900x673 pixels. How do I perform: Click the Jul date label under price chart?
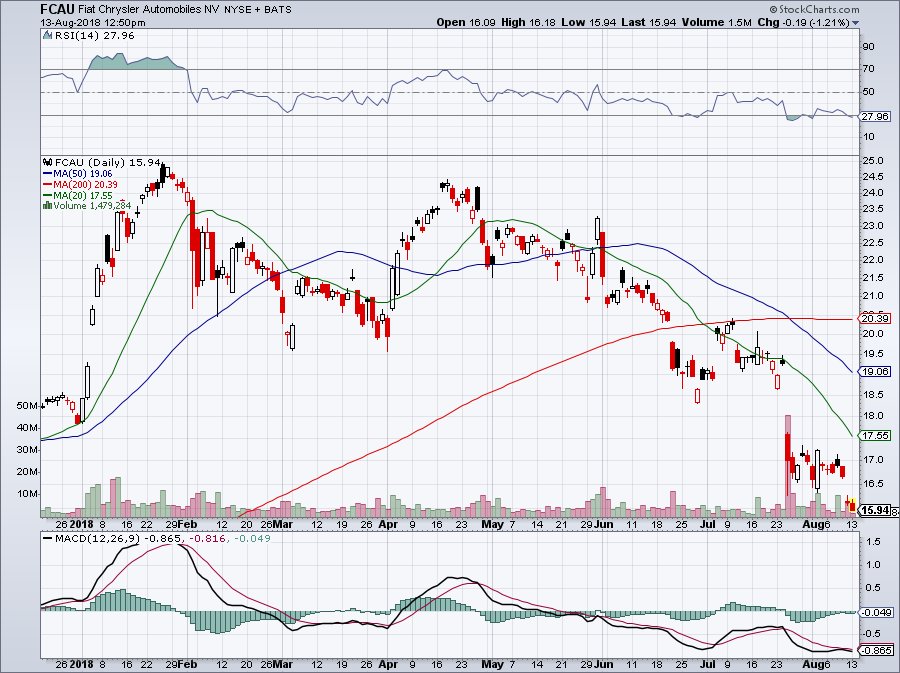coord(708,524)
